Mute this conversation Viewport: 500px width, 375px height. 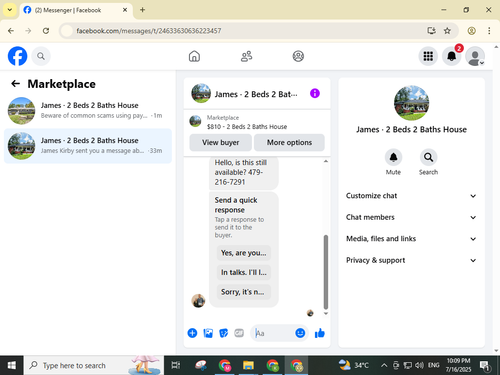pos(393,157)
